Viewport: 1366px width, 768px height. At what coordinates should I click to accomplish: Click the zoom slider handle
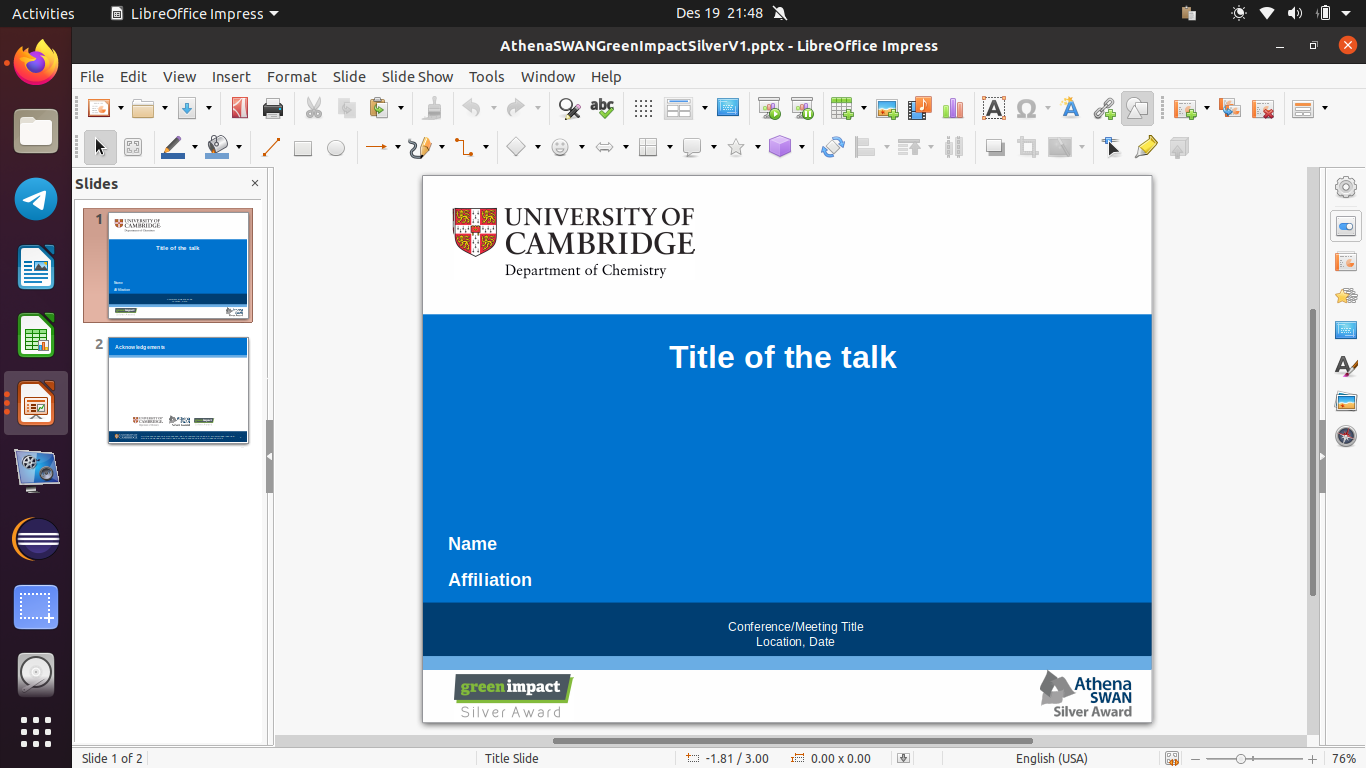[1240, 759]
